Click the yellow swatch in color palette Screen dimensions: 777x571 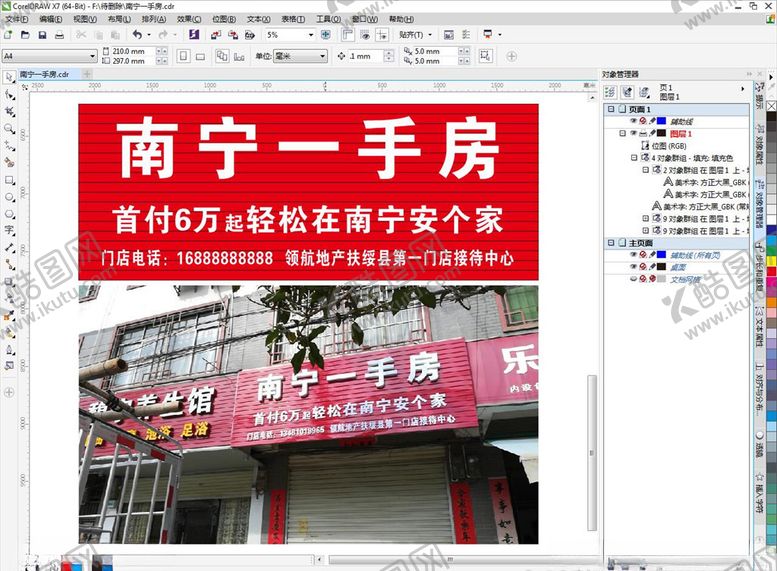[772, 261]
